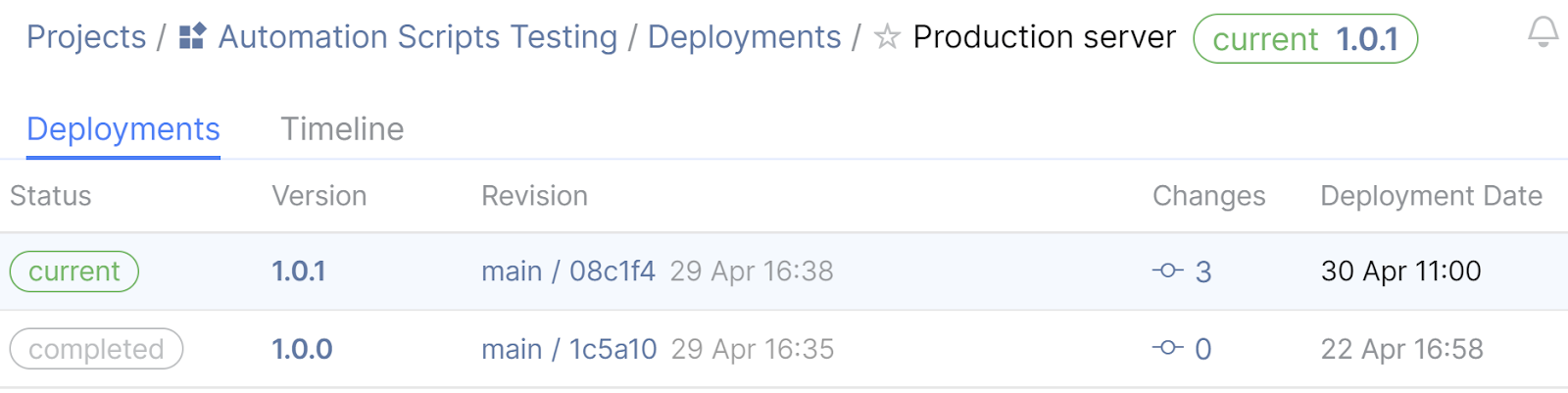This screenshot has width=1568, height=393.
Task: Click the project icon beside Automation Scripts Testing
Action: [192, 37]
